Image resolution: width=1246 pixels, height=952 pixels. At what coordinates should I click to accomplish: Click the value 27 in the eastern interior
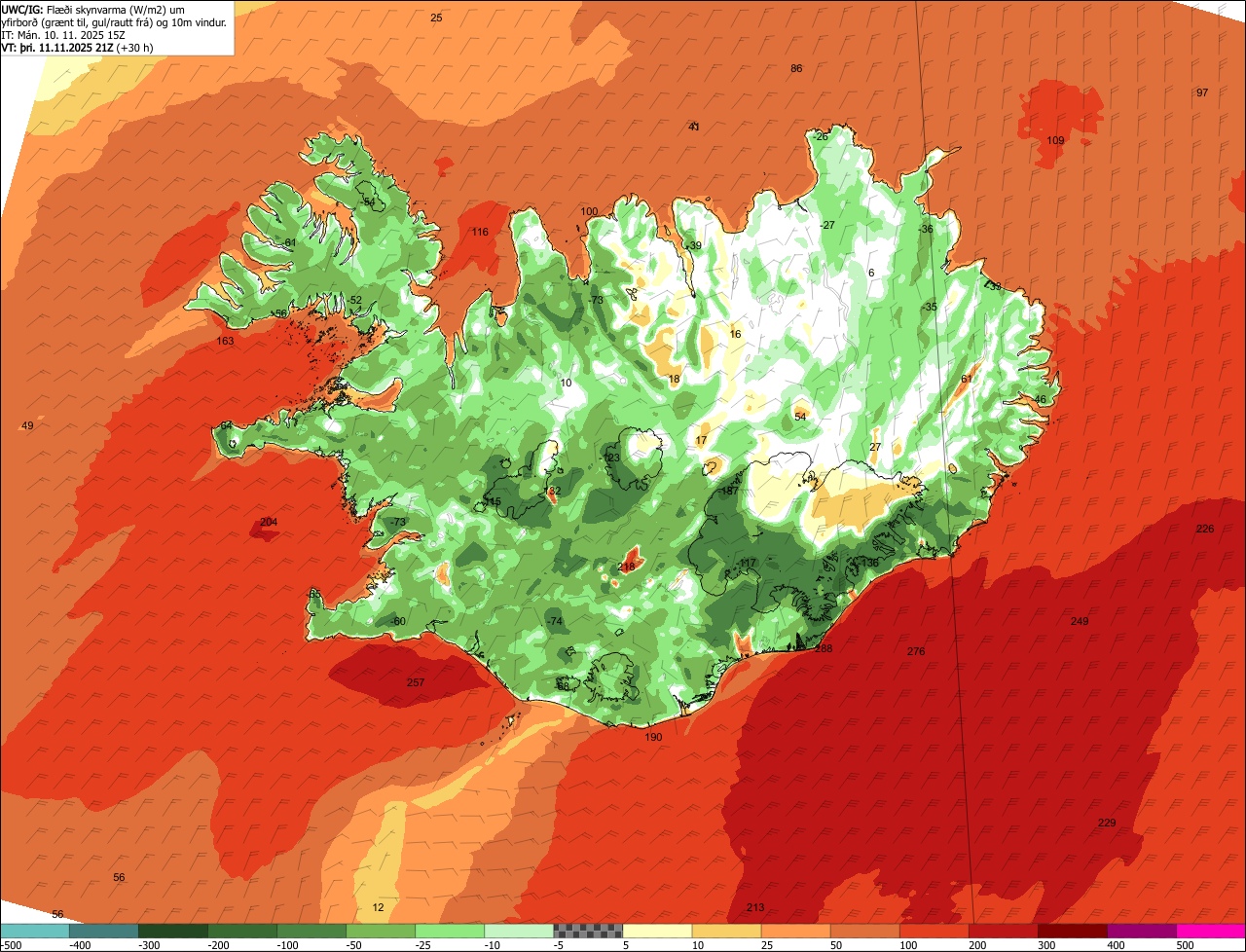[x=875, y=447]
